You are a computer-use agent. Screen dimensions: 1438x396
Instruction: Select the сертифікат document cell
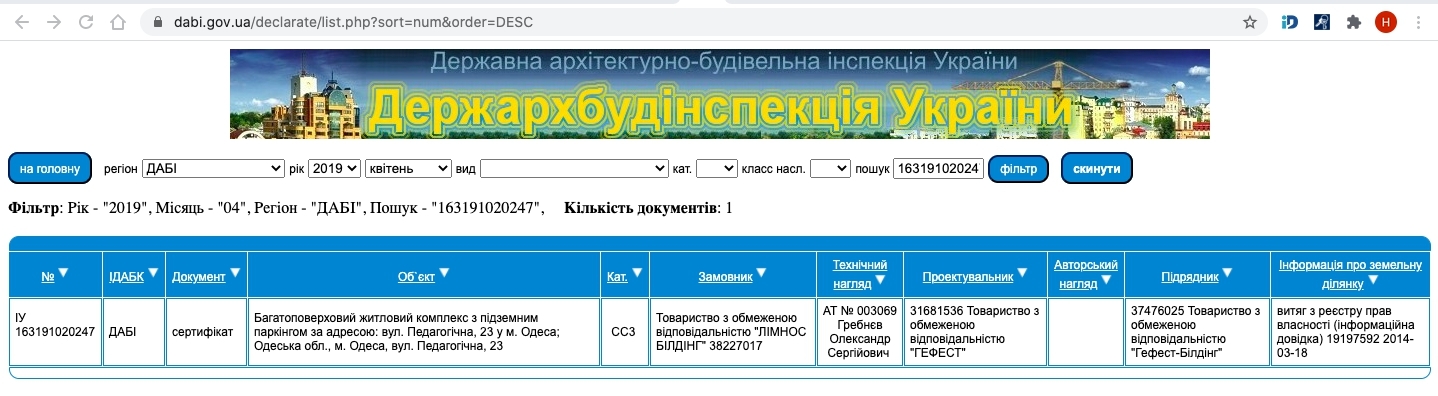coord(205,332)
